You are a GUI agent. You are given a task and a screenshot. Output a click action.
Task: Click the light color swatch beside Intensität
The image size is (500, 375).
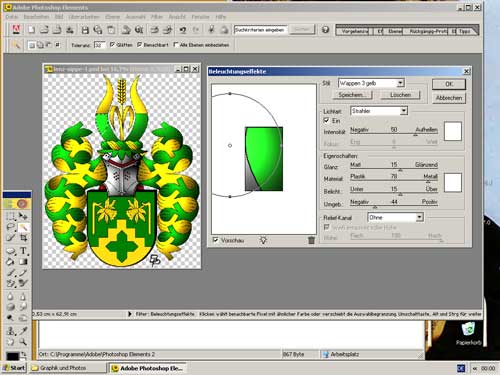[453, 131]
